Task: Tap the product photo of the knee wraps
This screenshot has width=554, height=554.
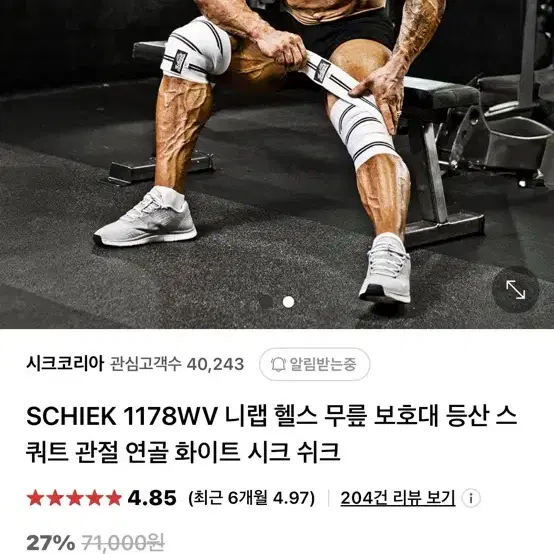Action: pos(277,164)
